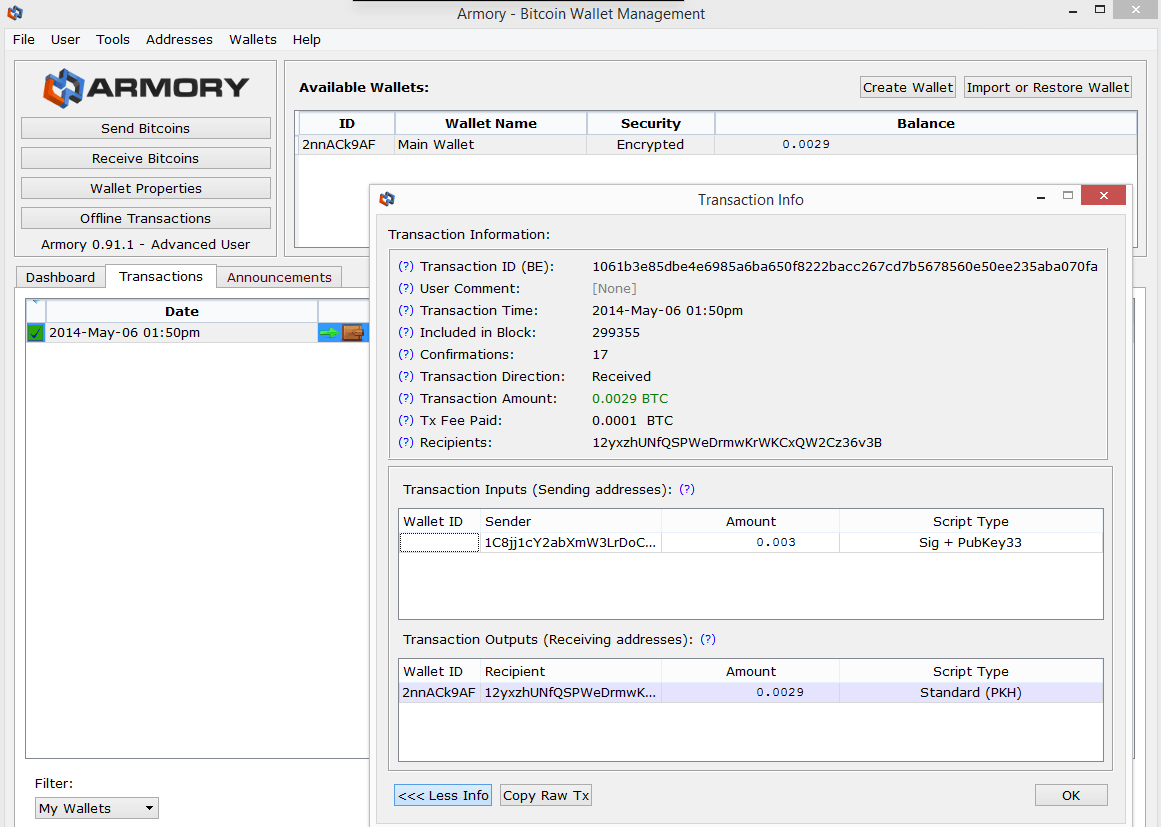Sort transactions by the Date column header
Viewport: 1161px width, 827px height.
coord(182,312)
